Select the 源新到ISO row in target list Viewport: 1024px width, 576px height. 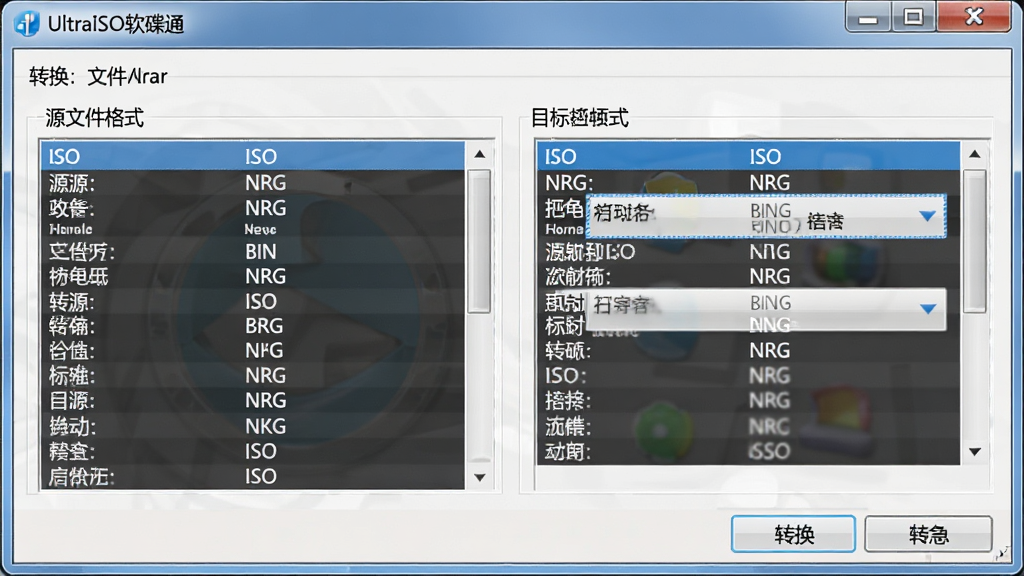click(748, 251)
